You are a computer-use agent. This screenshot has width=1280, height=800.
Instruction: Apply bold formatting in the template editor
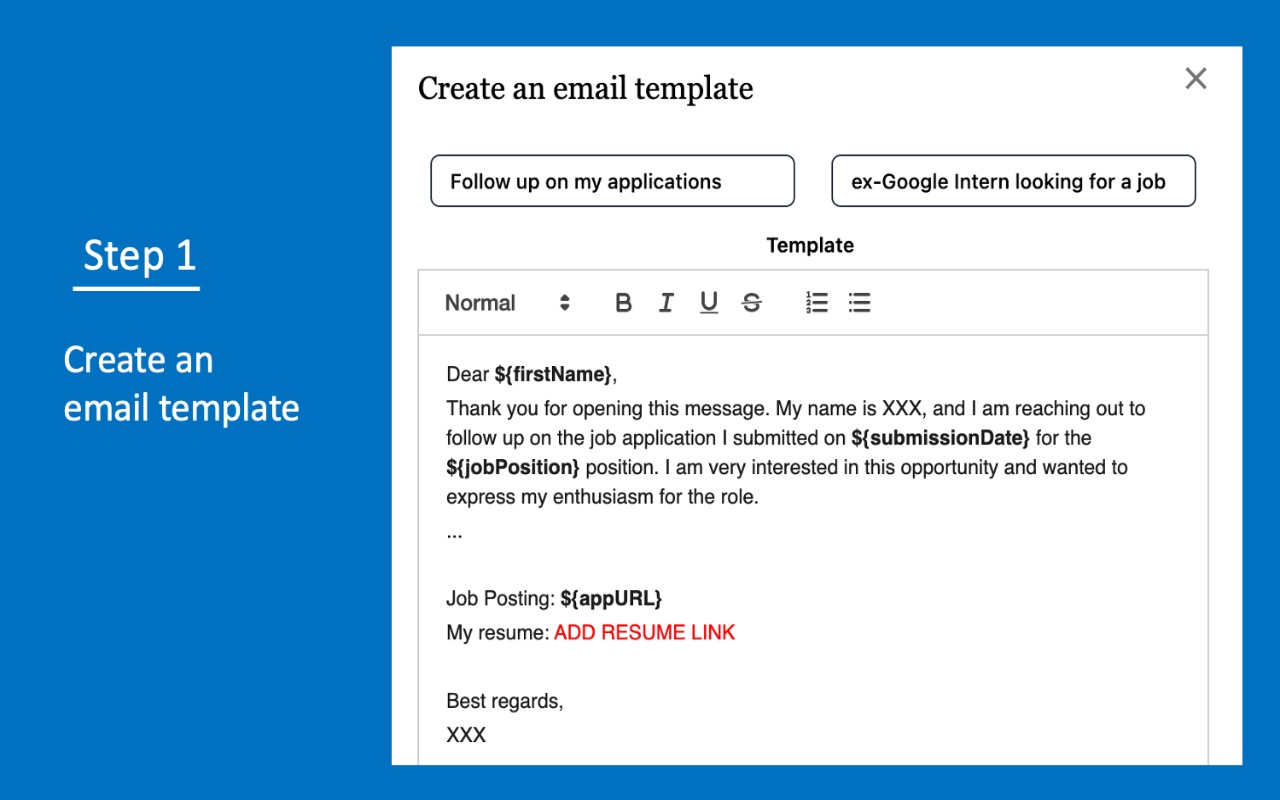pyautogui.click(x=623, y=302)
